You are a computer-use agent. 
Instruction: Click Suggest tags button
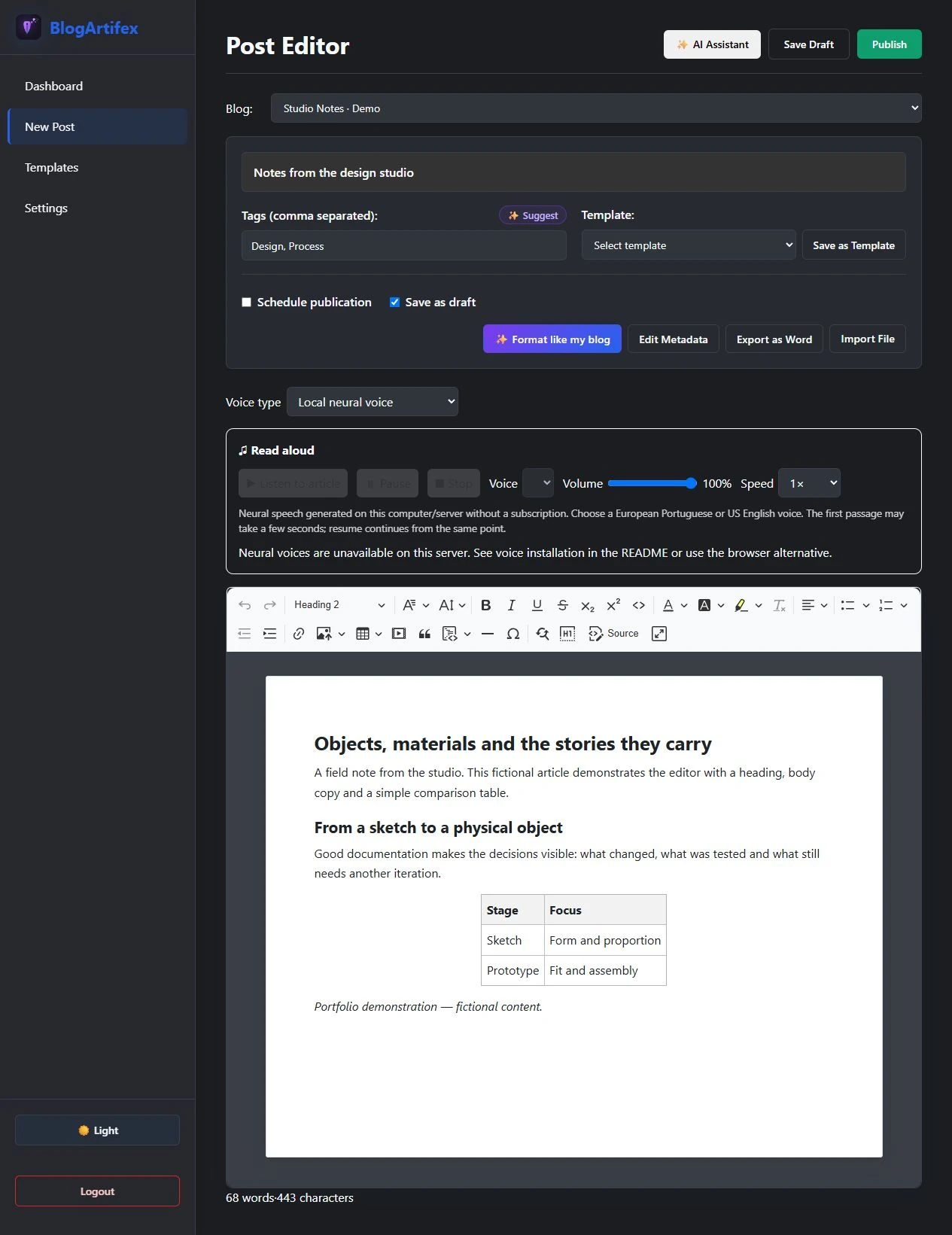[x=533, y=215]
